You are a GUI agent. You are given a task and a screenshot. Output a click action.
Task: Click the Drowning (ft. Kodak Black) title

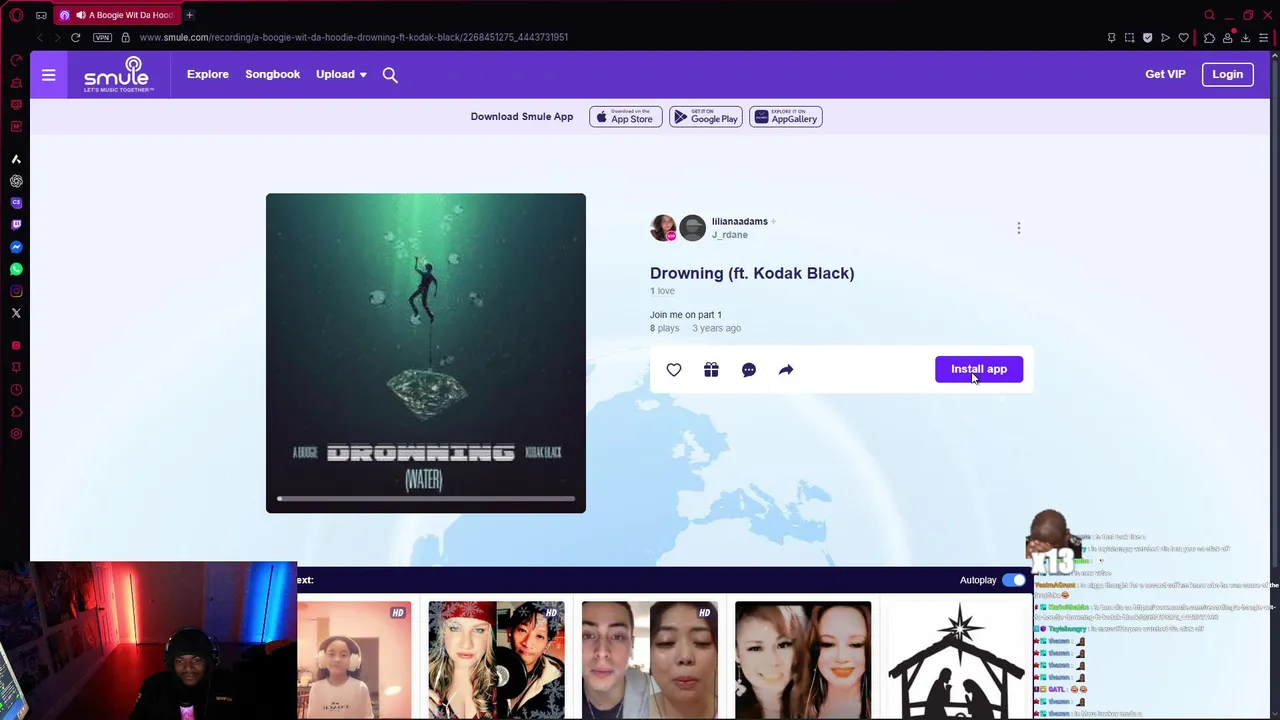[x=752, y=273]
